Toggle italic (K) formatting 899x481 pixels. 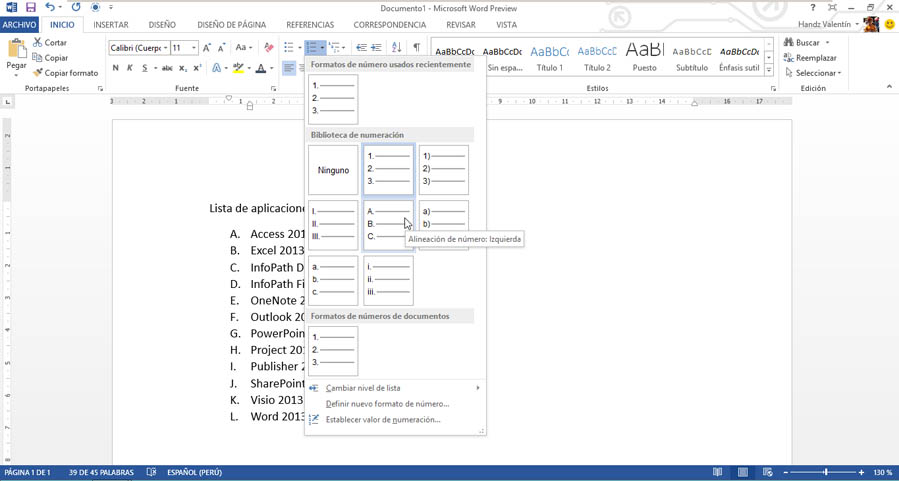[130, 68]
